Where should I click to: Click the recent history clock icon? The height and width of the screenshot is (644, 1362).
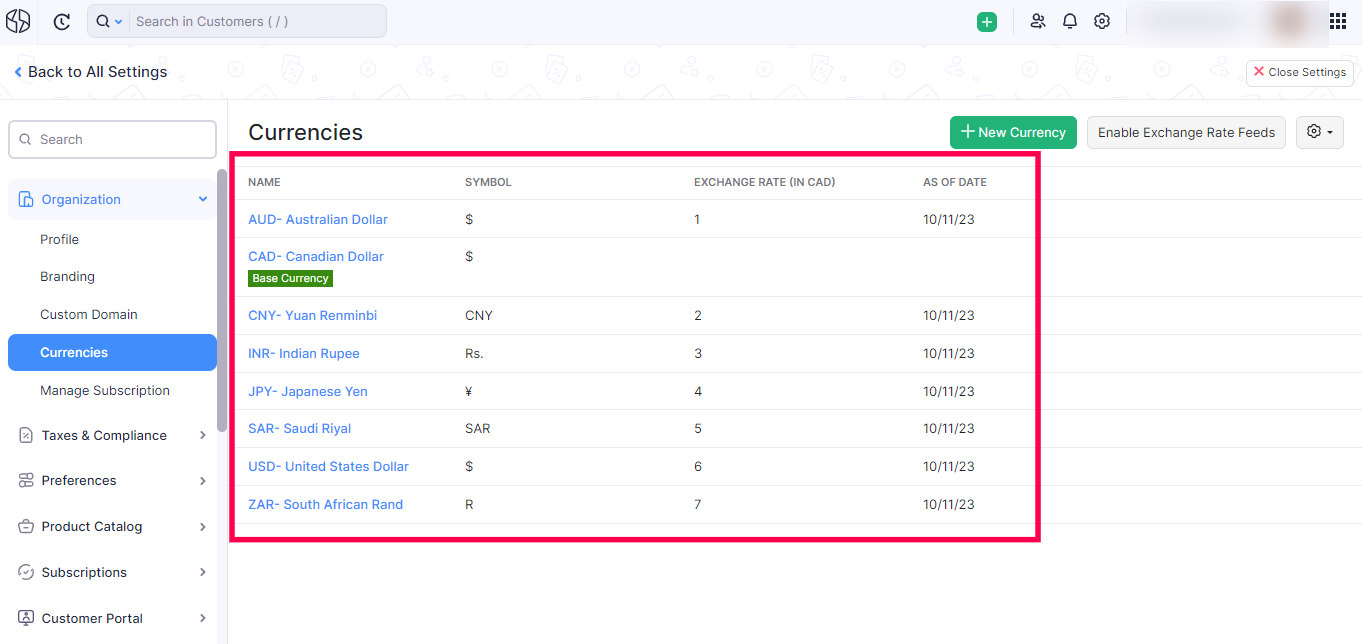point(62,21)
